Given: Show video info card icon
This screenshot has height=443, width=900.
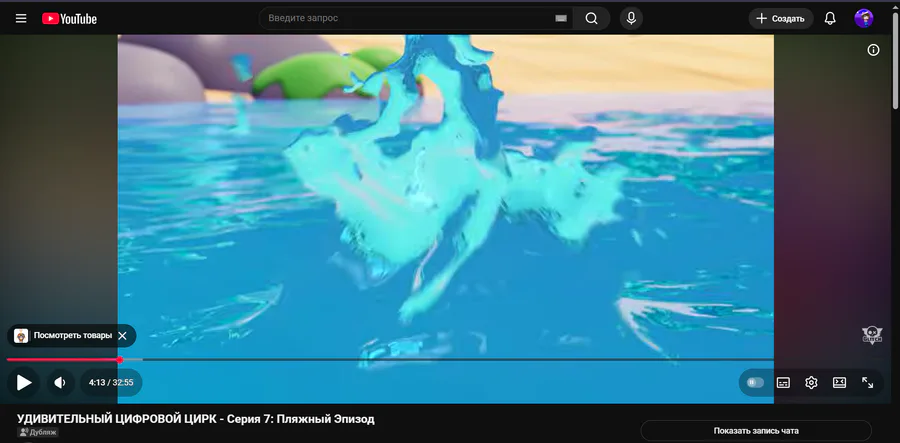Looking at the screenshot, I should click(873, 50).
